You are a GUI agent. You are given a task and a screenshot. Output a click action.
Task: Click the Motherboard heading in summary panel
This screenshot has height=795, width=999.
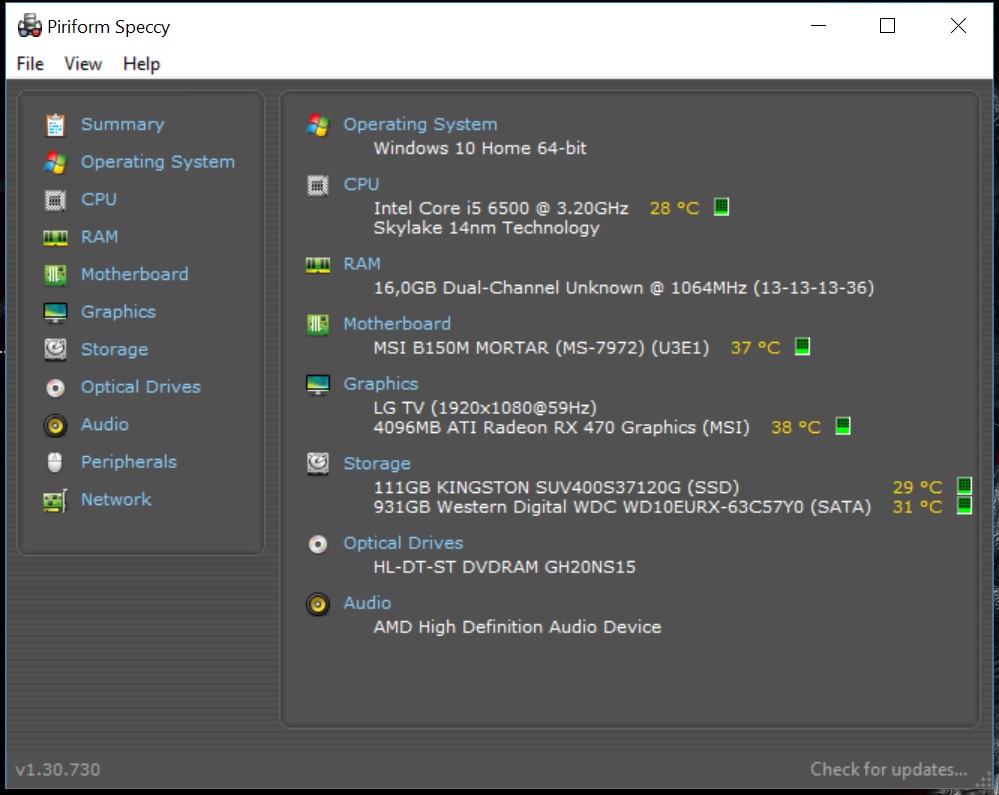397,324
